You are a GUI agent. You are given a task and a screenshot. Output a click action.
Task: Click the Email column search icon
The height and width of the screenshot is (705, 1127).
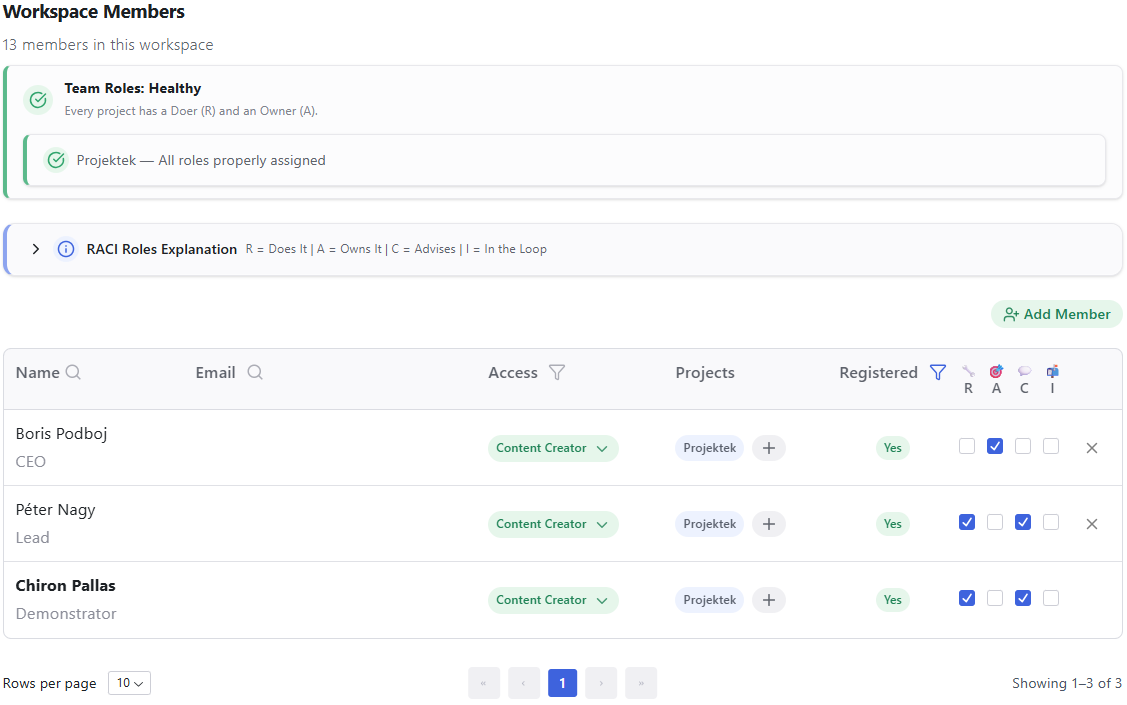point(255,372)
